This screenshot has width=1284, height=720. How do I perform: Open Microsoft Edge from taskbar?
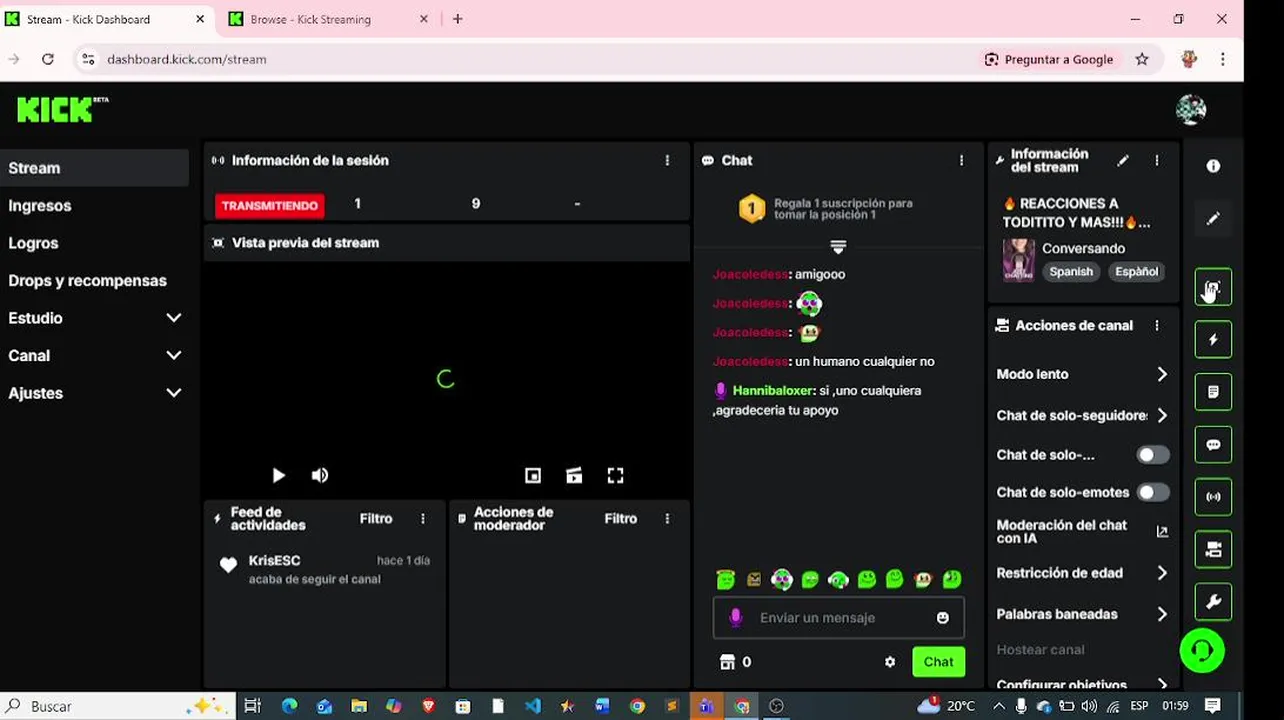coord(289,706)
